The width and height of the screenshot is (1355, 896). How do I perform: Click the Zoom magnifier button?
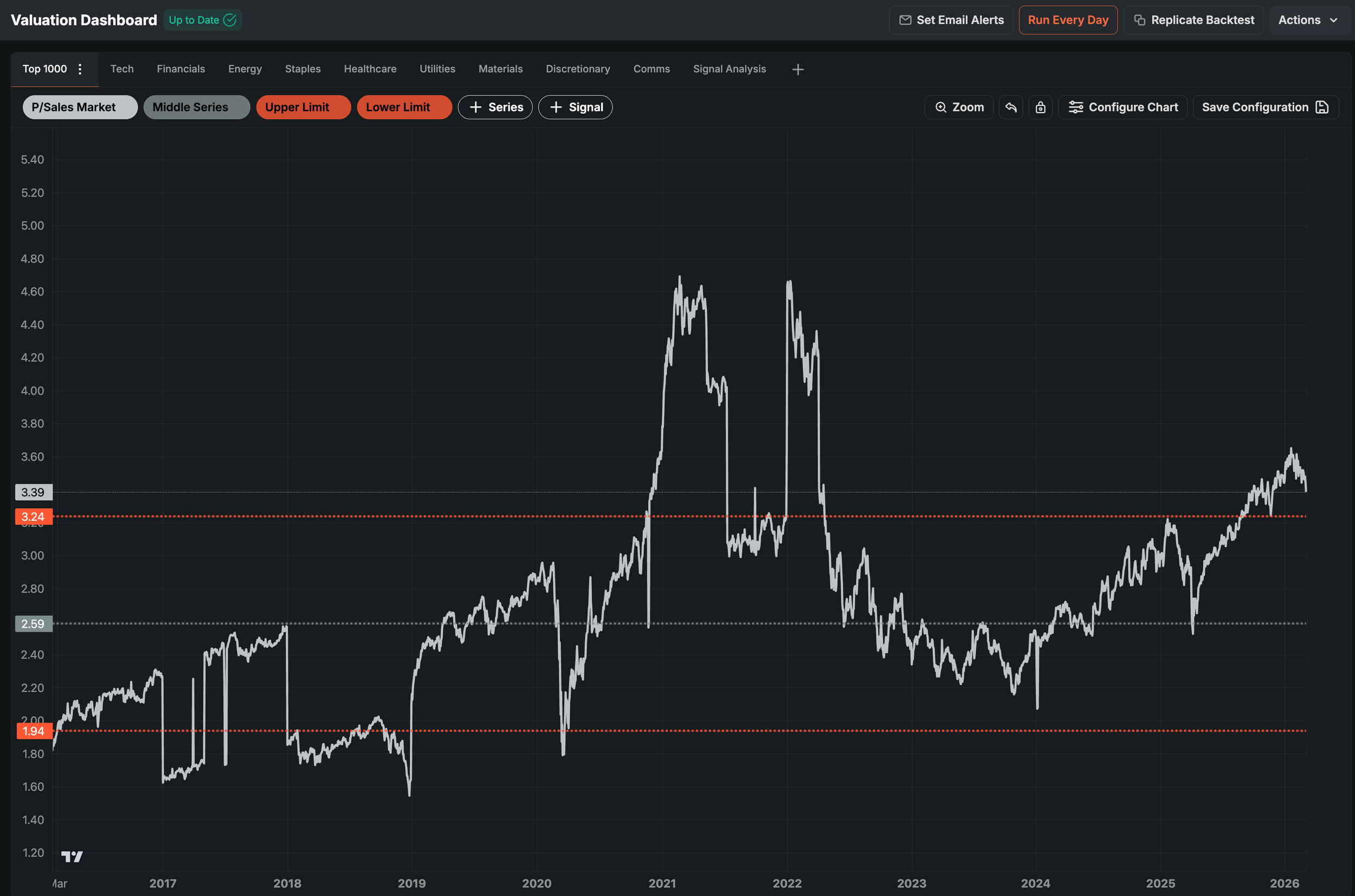point(959,107)
